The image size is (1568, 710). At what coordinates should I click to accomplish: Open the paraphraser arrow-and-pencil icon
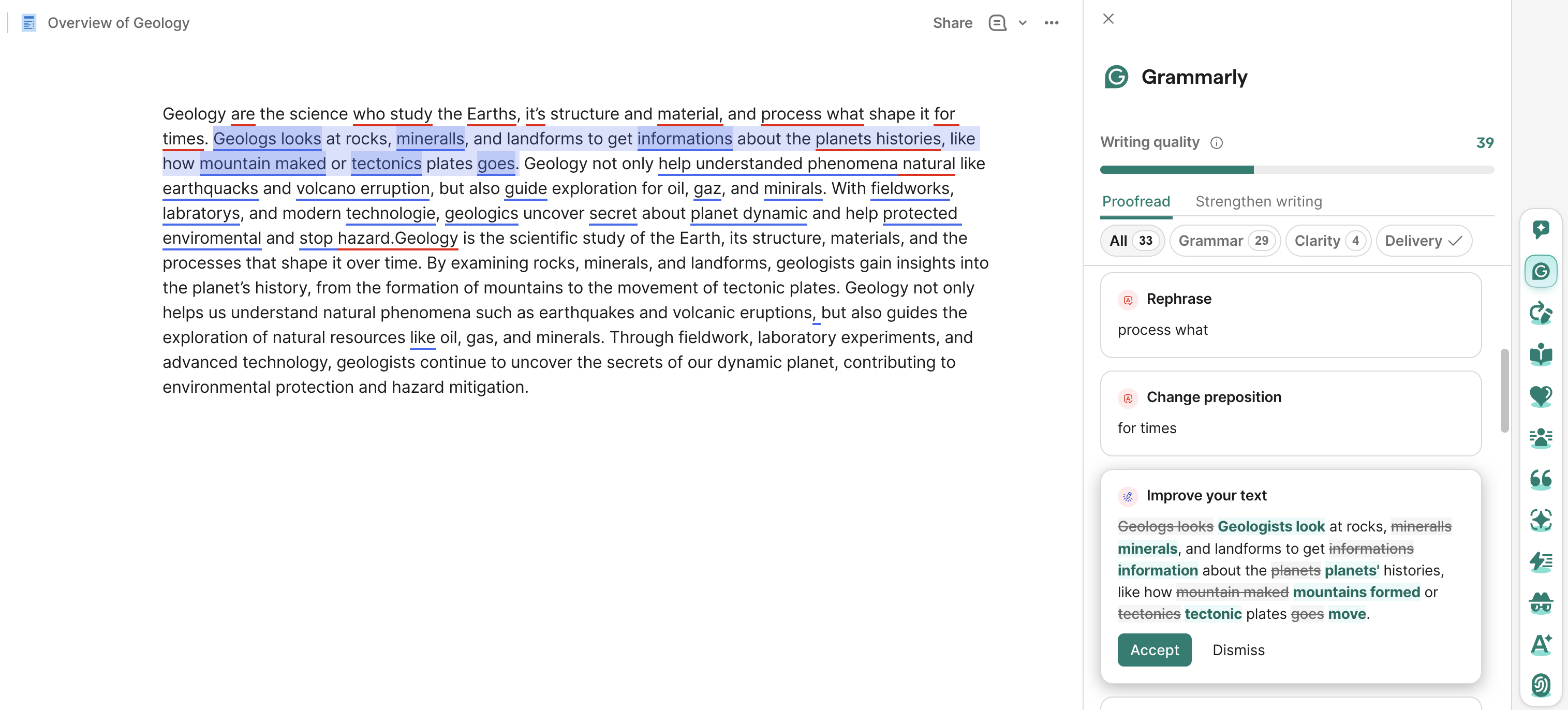click(1540, 313)
